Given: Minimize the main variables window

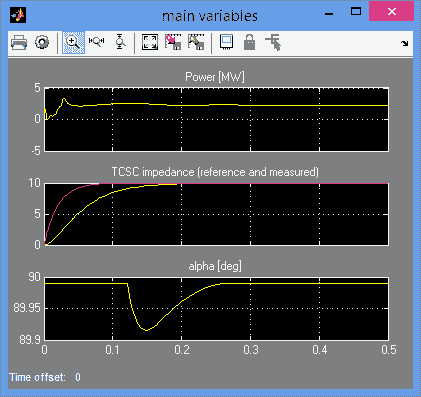Looking at the screenshot, I should click(329, 14).
